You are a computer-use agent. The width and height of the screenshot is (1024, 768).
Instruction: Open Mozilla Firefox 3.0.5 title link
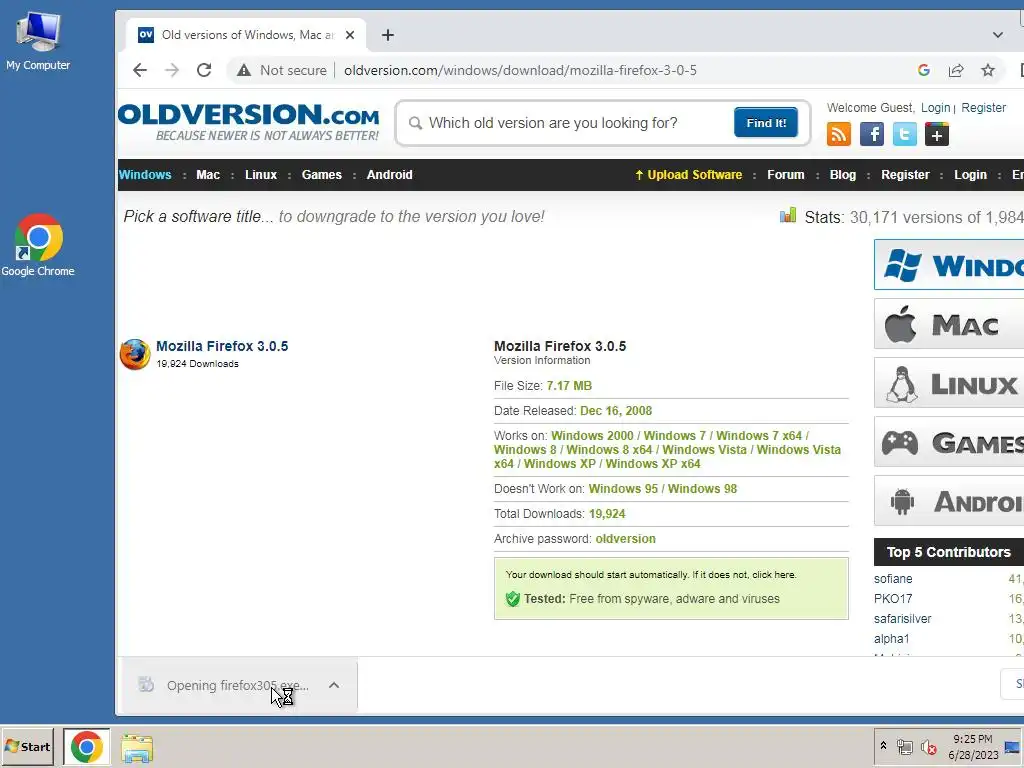pos(222,346)
